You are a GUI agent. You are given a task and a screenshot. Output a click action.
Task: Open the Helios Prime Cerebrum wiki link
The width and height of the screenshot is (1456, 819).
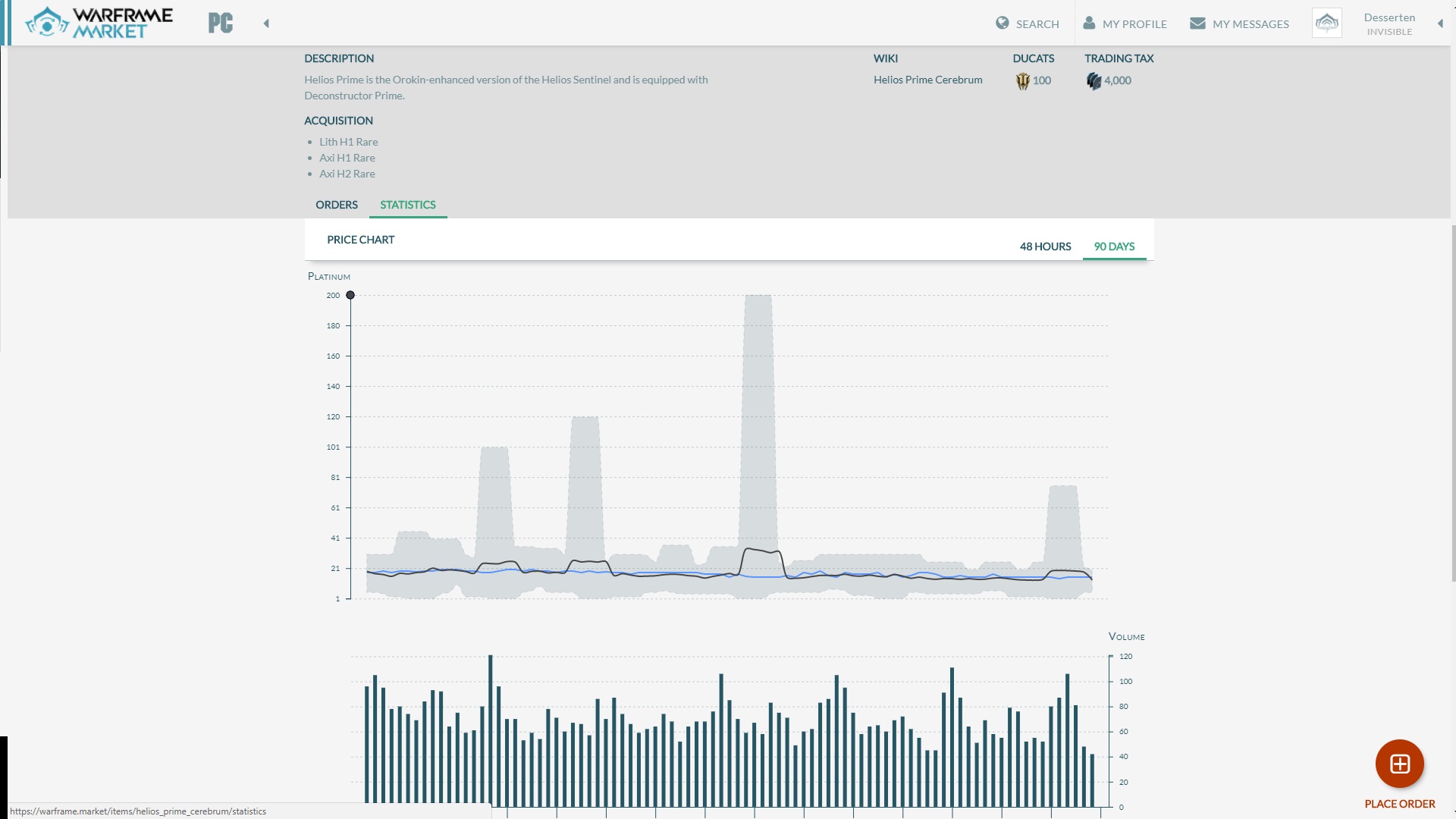pos(927,80)
